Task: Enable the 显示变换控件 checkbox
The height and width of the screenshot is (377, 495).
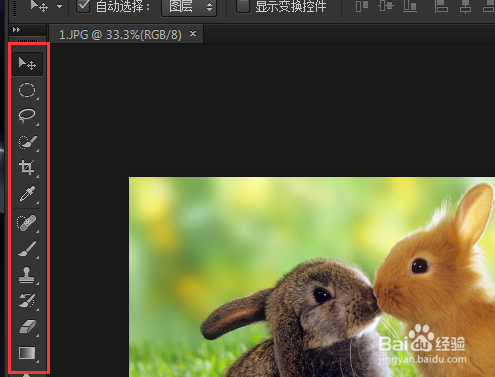Action: click(243, 6)
